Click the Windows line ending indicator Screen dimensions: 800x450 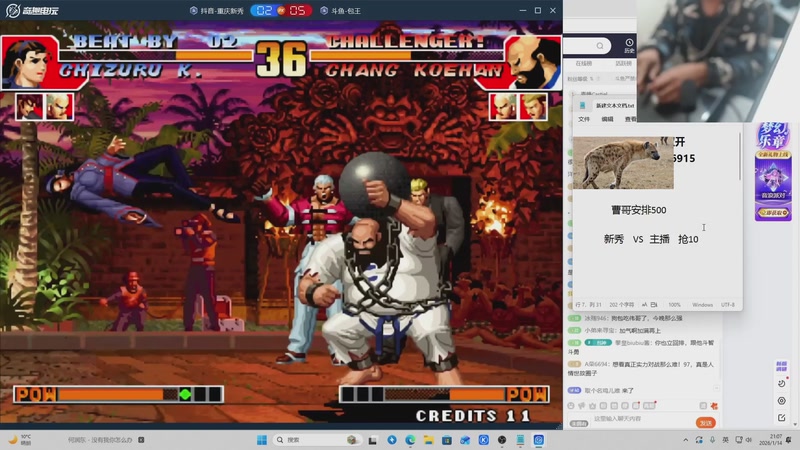tap(702, 305)
